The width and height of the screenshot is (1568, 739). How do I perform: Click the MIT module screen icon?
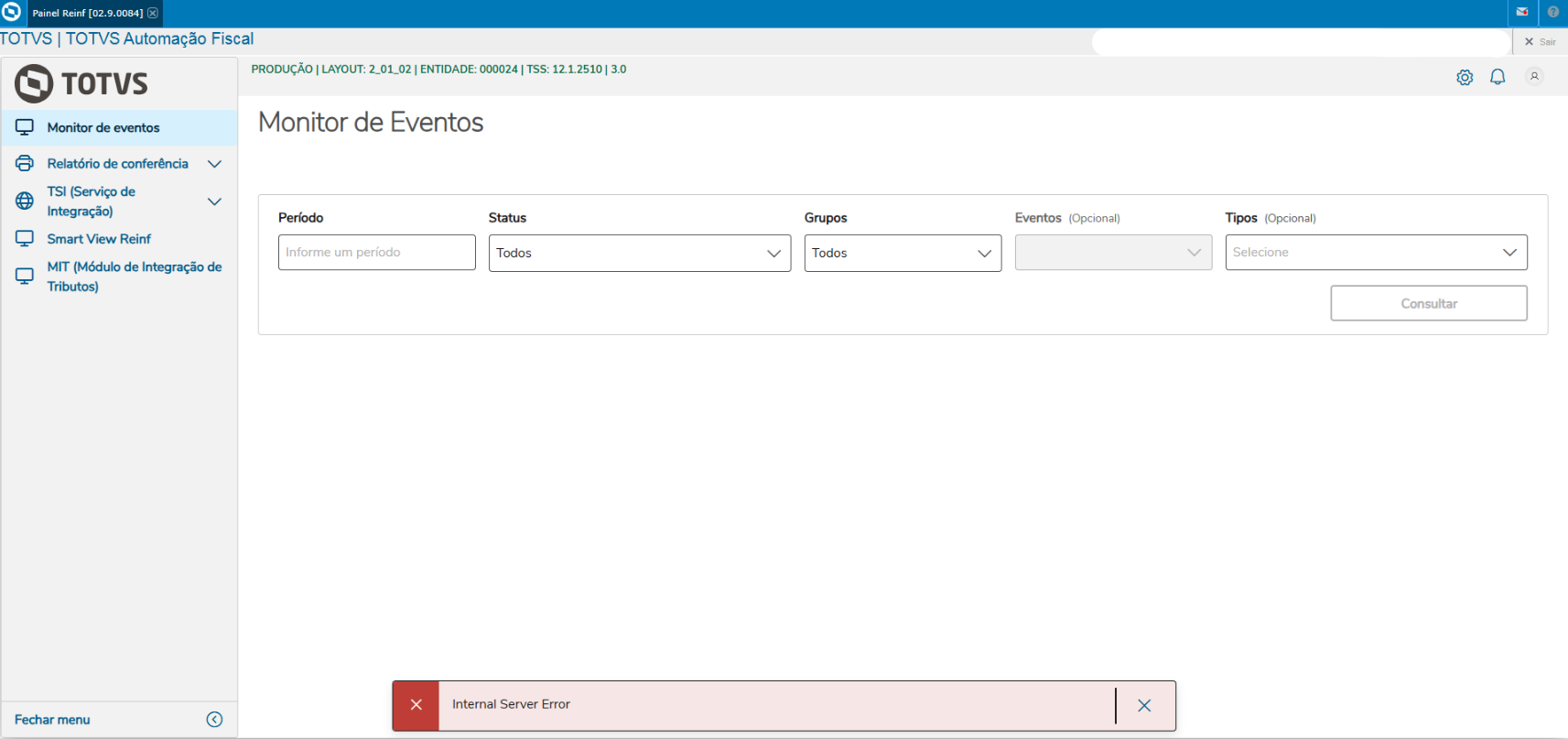point(25,277)
